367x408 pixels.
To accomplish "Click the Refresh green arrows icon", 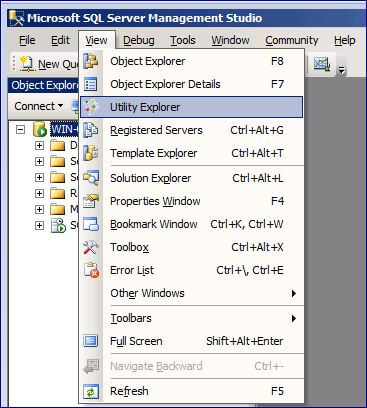I will tap(91, 391).
